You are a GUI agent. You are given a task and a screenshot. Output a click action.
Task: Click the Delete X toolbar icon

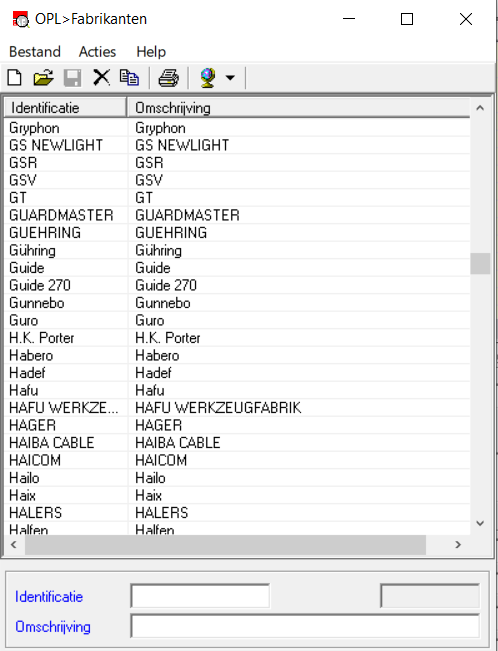tap(101, 78)
